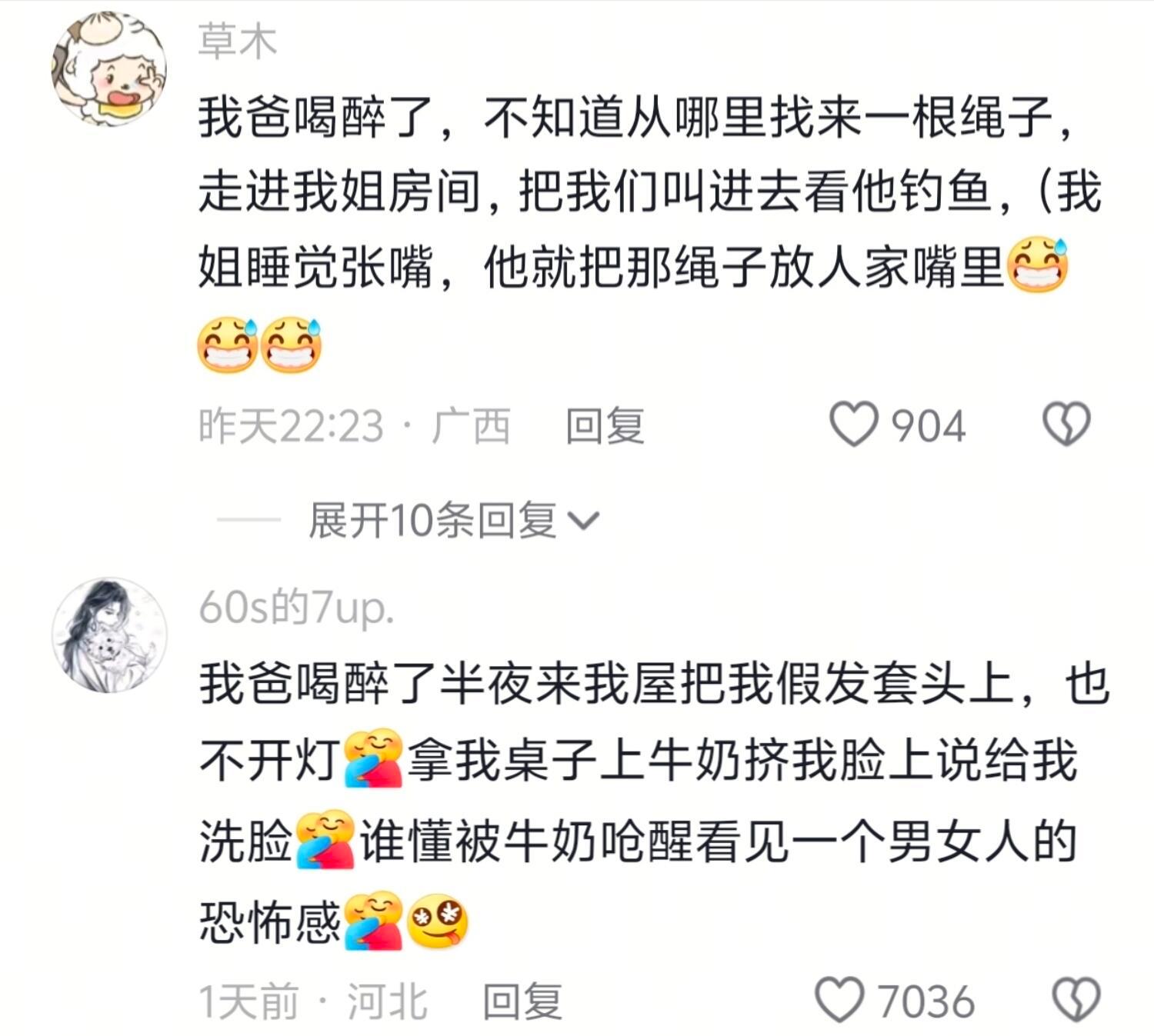Like the comment by 60s的7up.
The image size is (1154, 1036).
(839, 999)
